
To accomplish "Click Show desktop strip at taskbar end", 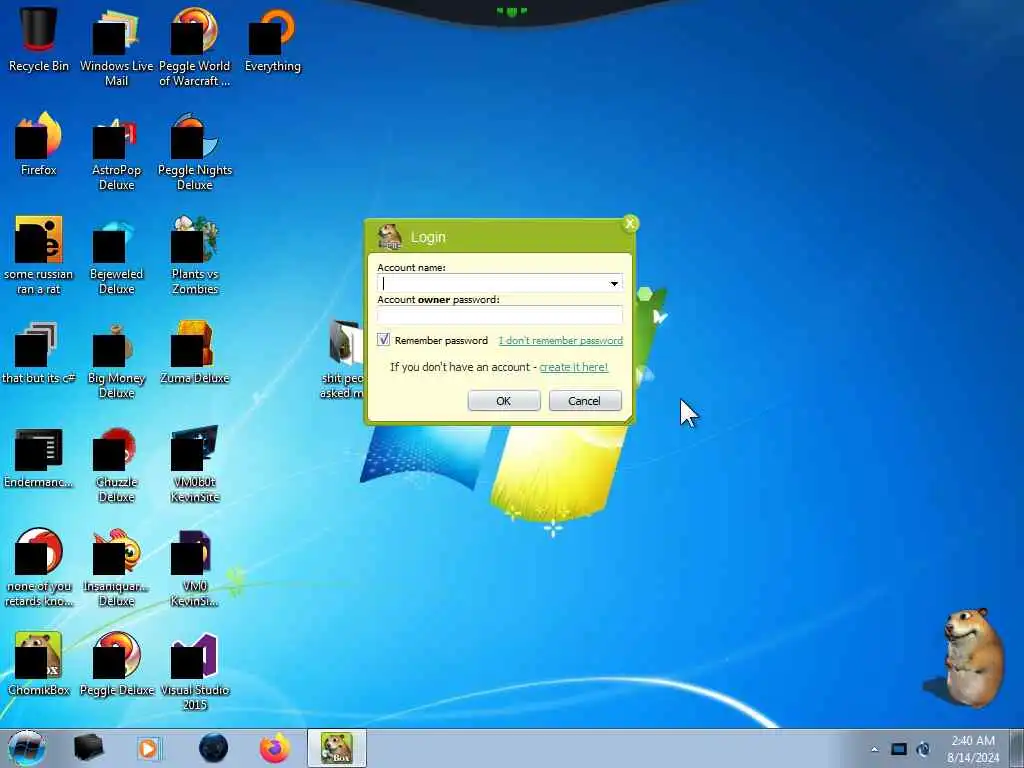I will 1017,748.
